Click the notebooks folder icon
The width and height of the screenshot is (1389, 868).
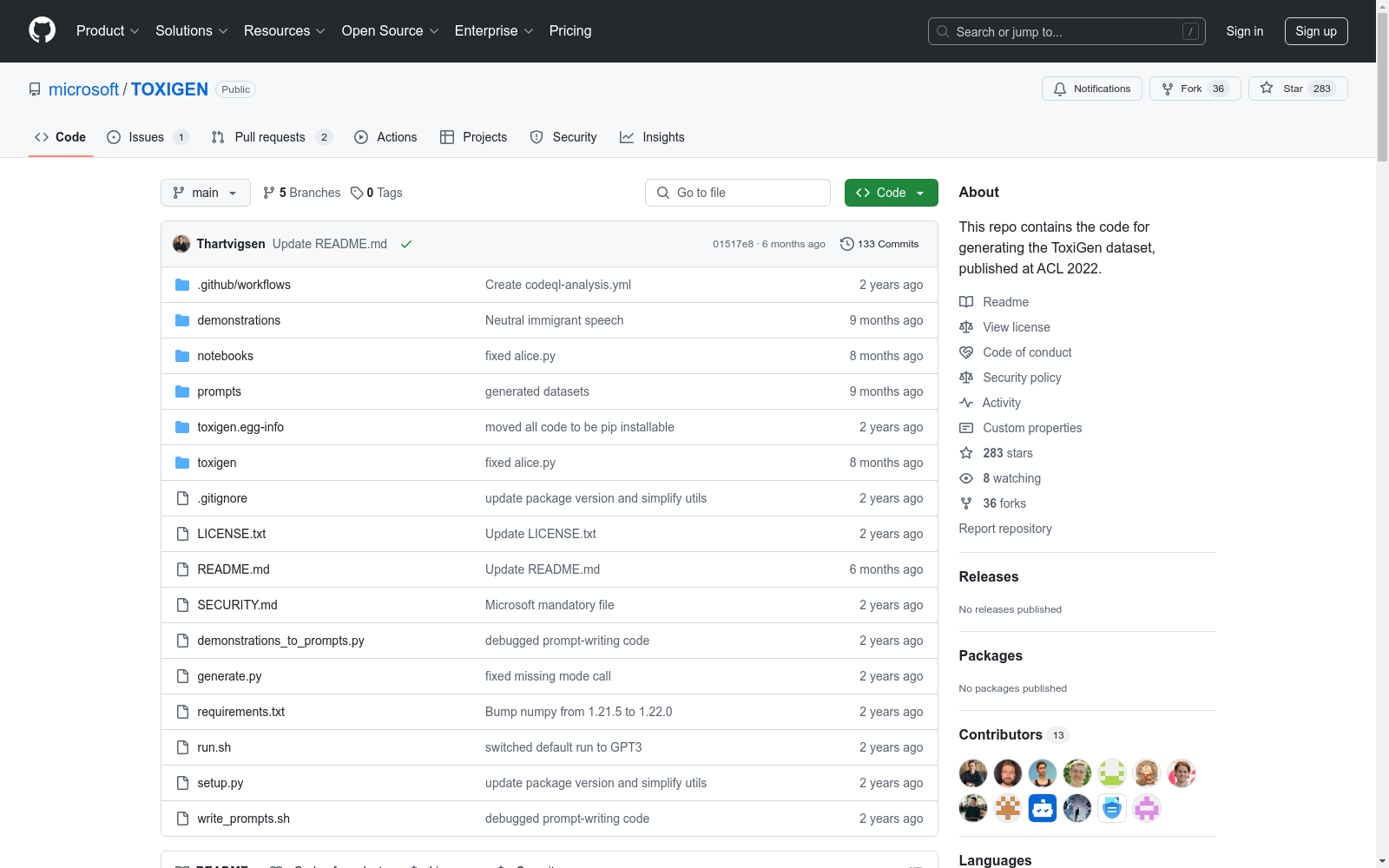click(182, 356)
